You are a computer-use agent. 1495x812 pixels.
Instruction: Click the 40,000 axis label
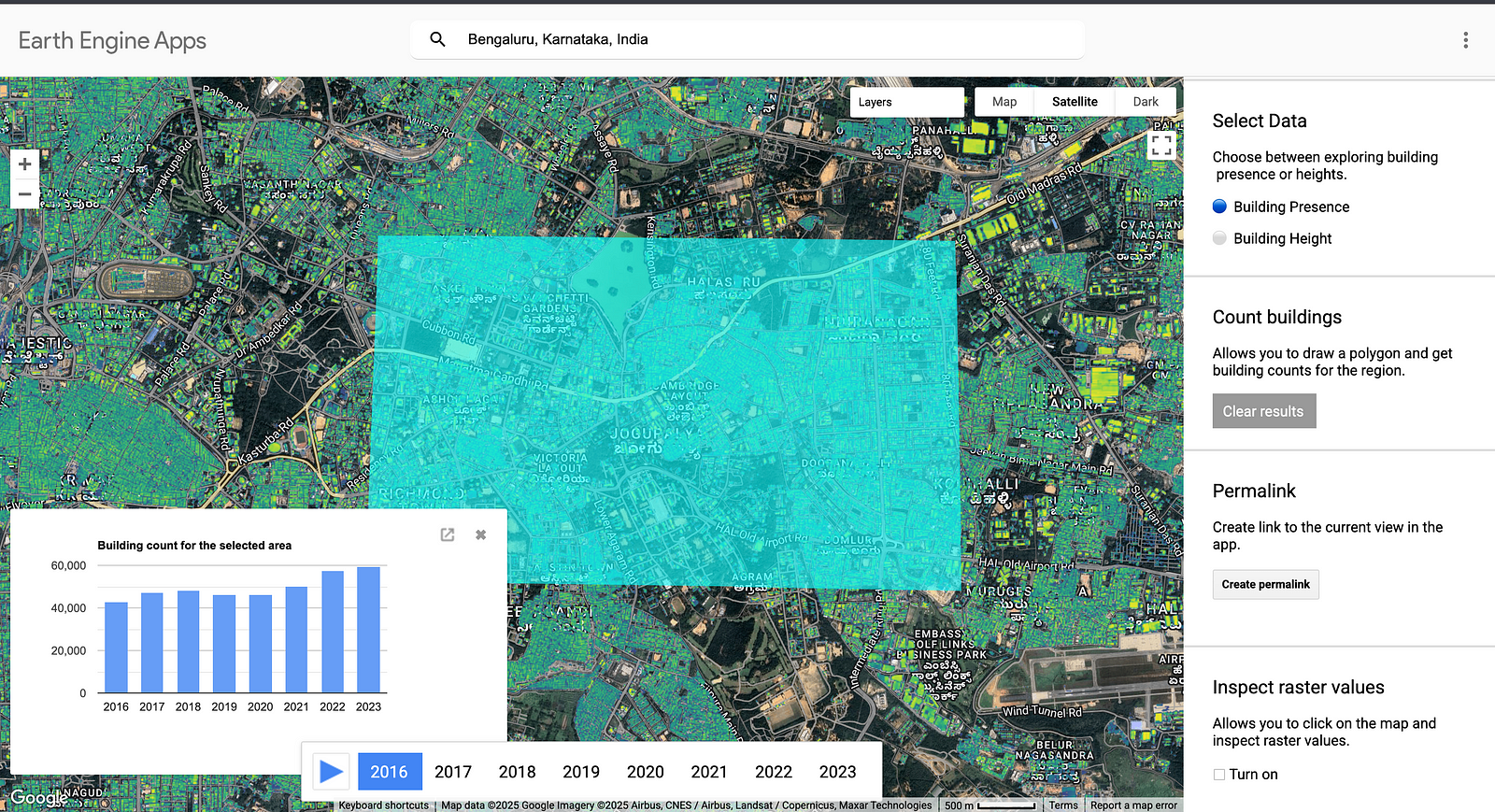tap(68, 608)
